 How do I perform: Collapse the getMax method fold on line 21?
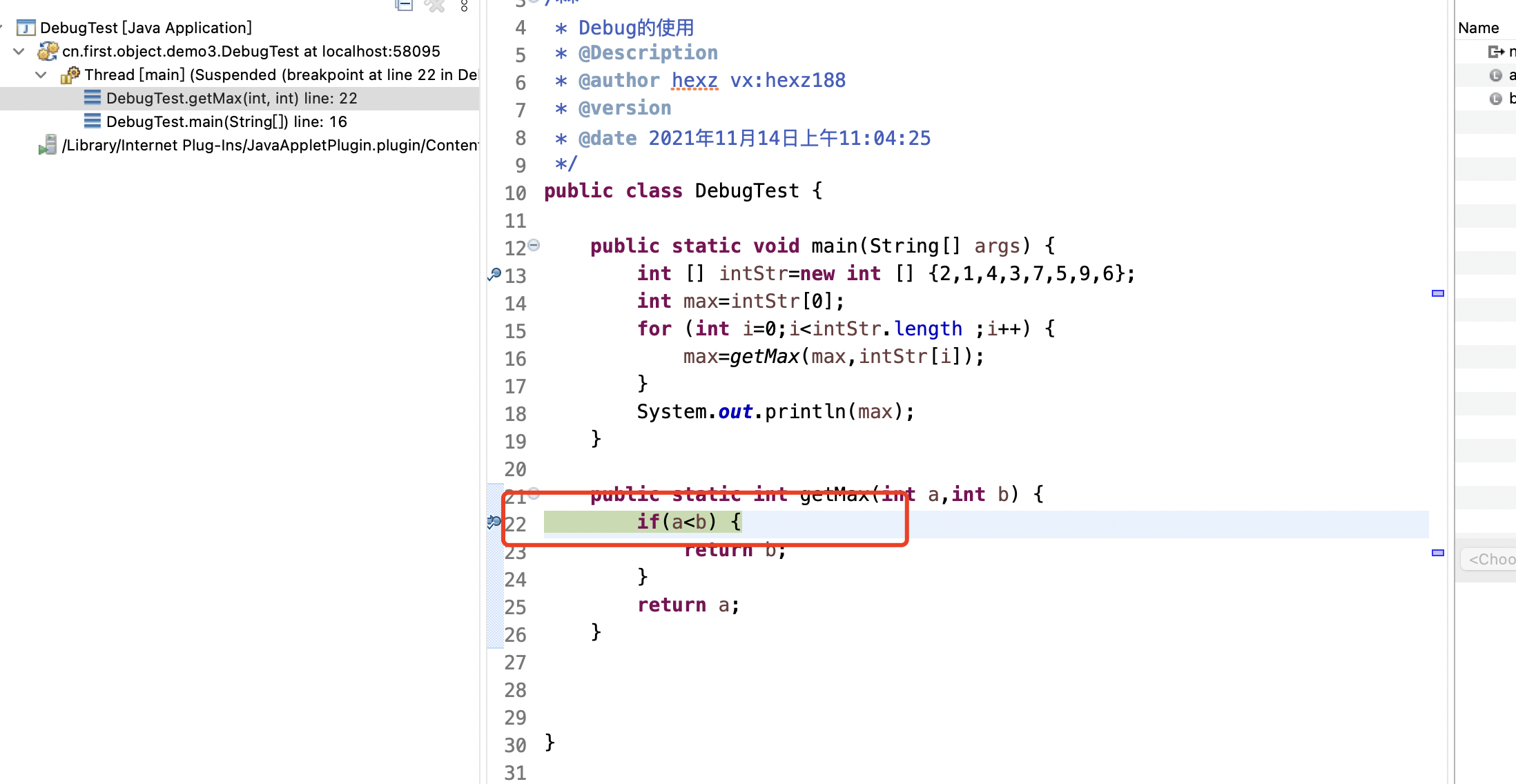(x=534, y=493)
